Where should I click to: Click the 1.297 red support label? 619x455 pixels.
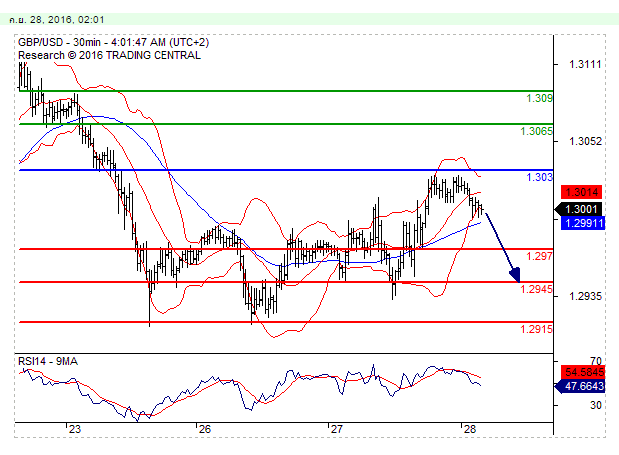pyautogui.click(x=539, y=257)
